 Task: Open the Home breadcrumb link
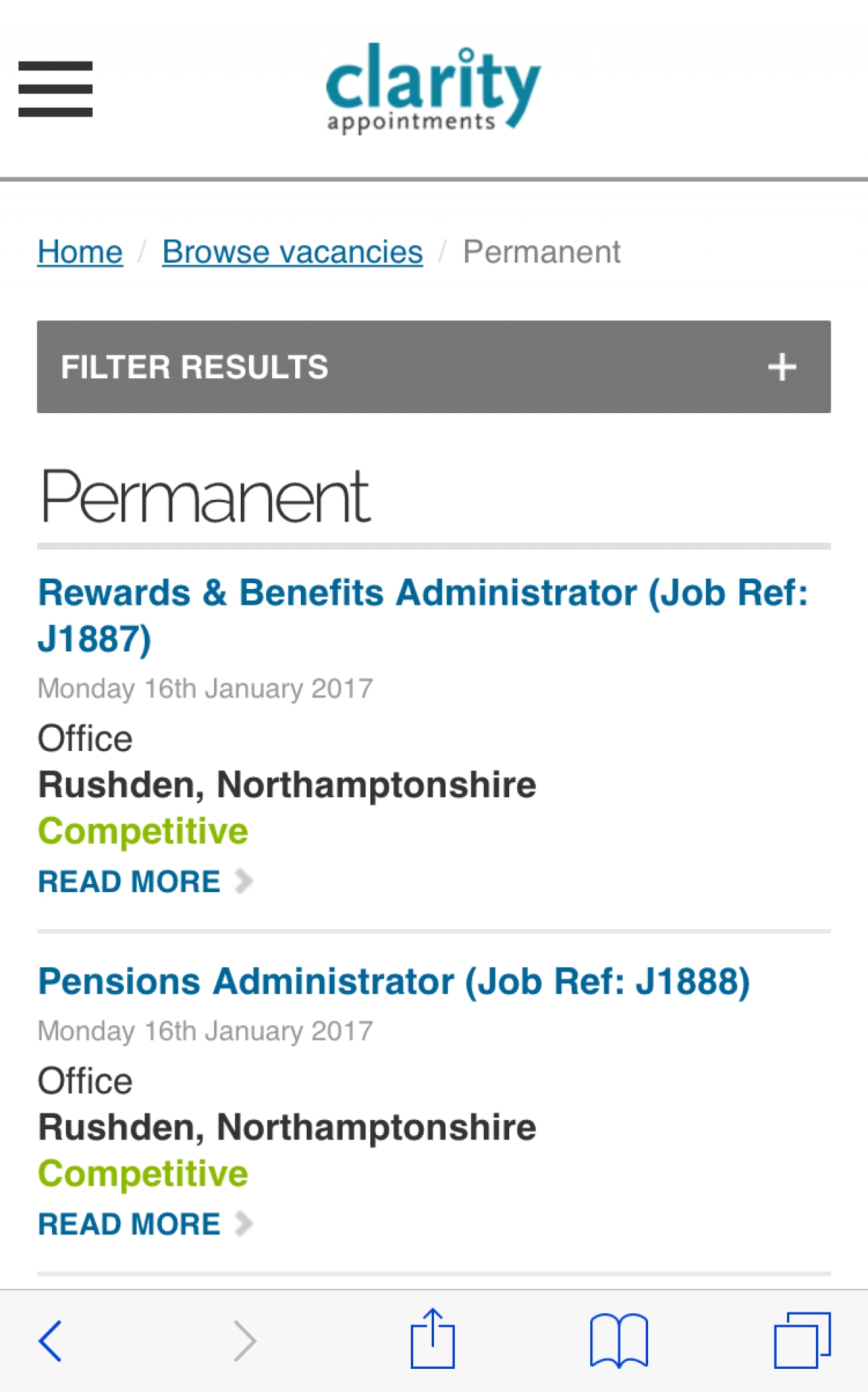[80, 251]
